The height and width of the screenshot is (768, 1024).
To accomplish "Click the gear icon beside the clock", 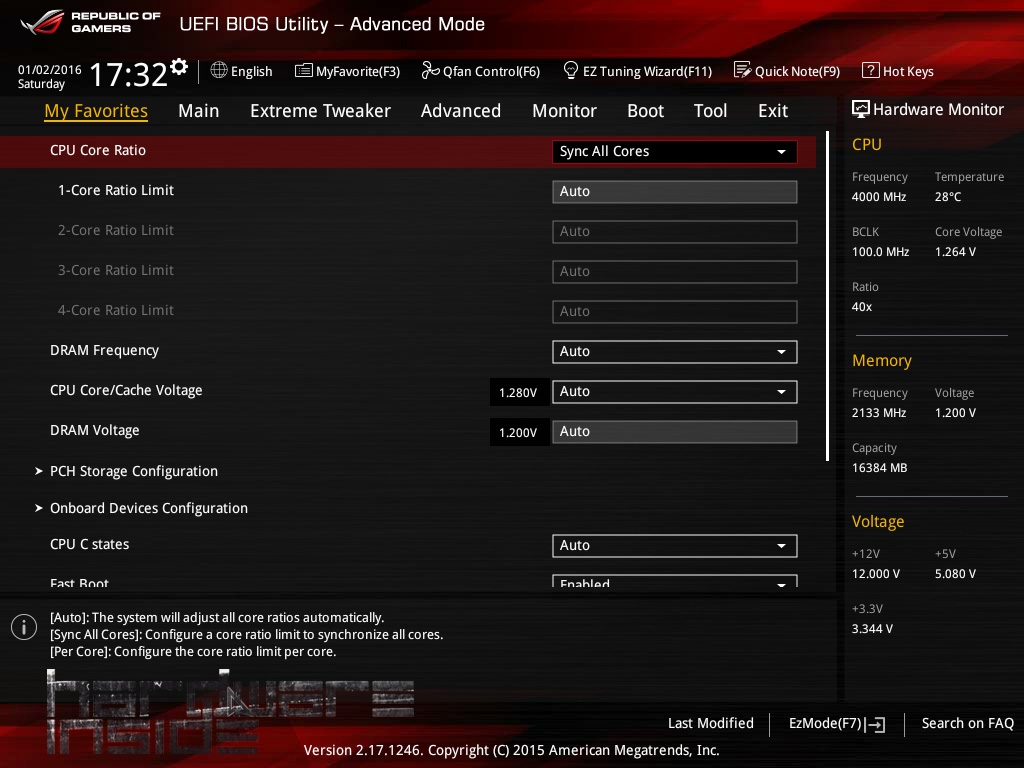I will [179, 66].
